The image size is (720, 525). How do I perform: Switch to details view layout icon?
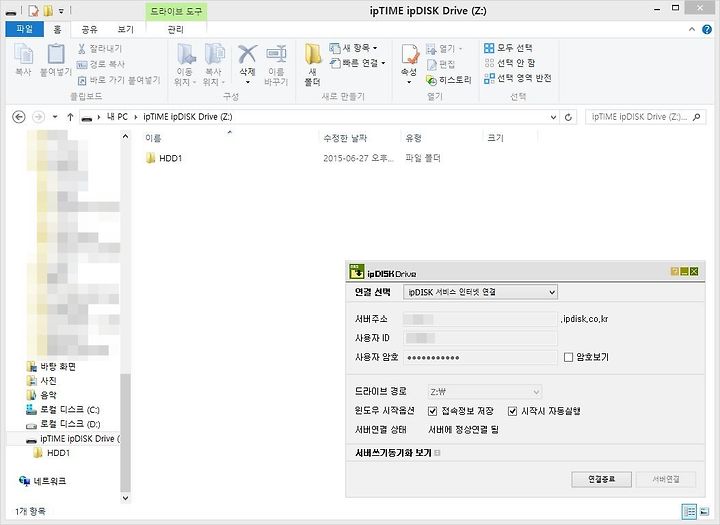point(689,511)
